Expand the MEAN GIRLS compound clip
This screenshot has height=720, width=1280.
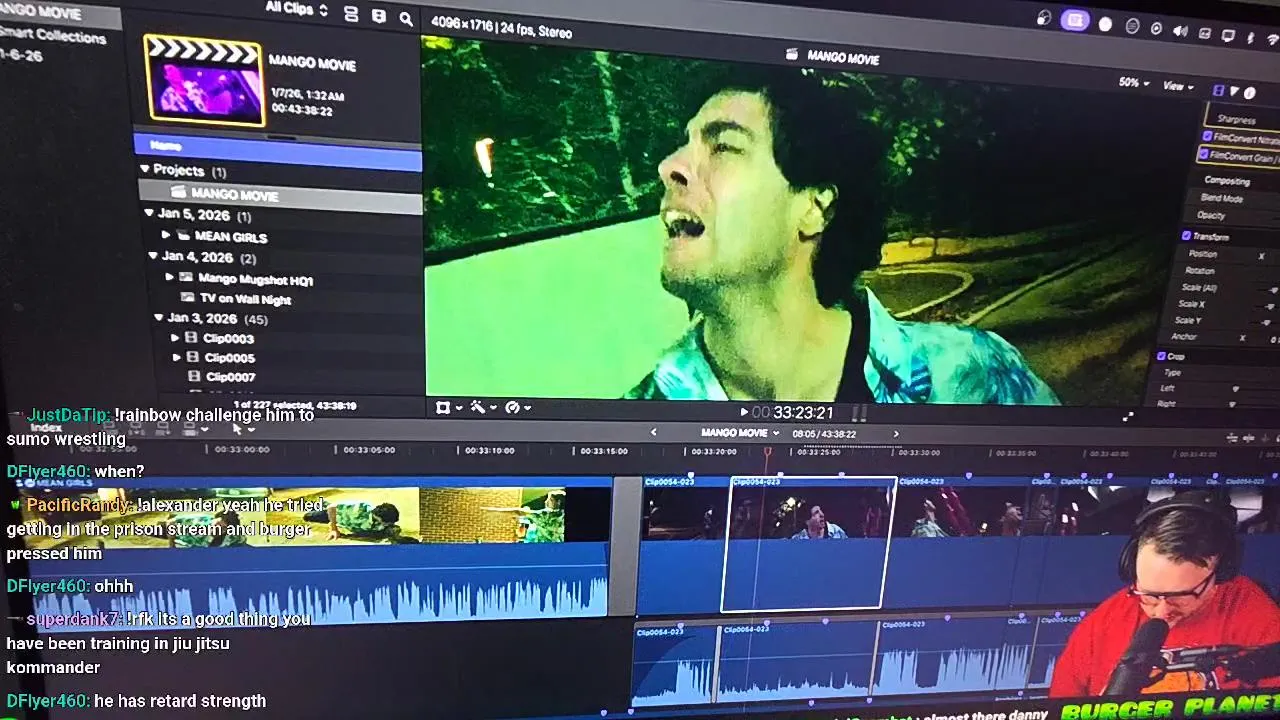click(x=166, y=235)
